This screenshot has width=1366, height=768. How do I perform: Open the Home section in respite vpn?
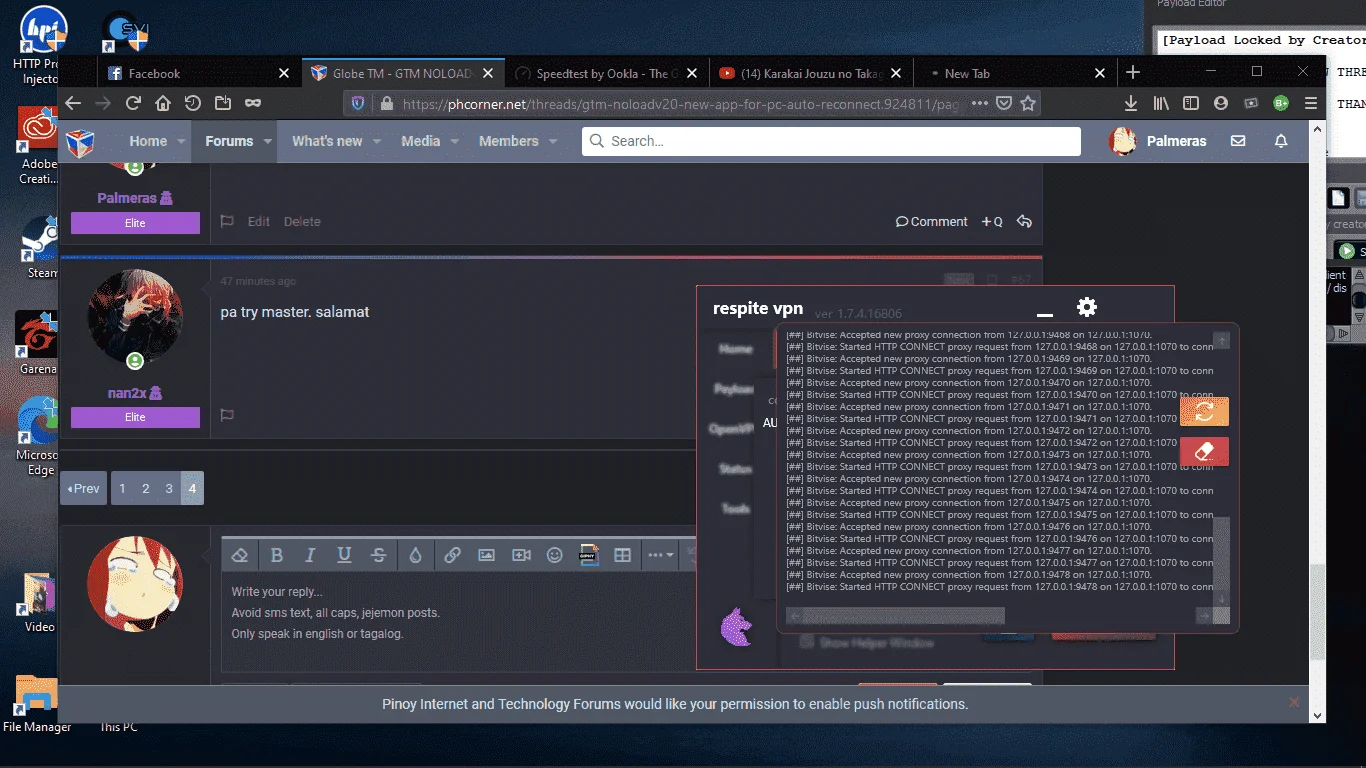click(736, 349)
